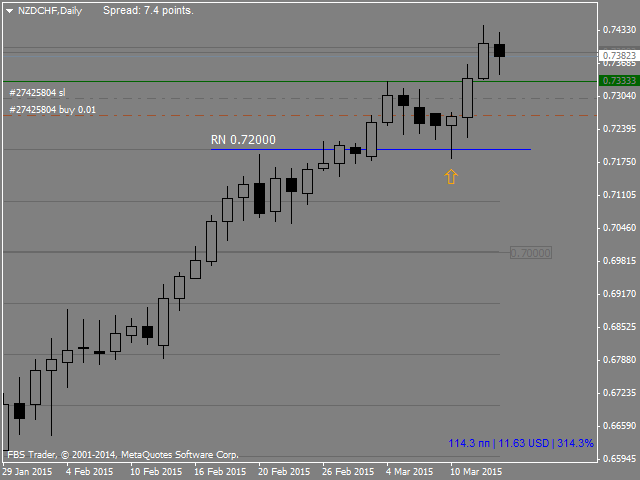Viewport: 640px width, 480px height.
Task: Select the last black candle on the chart
Action: 499,51
